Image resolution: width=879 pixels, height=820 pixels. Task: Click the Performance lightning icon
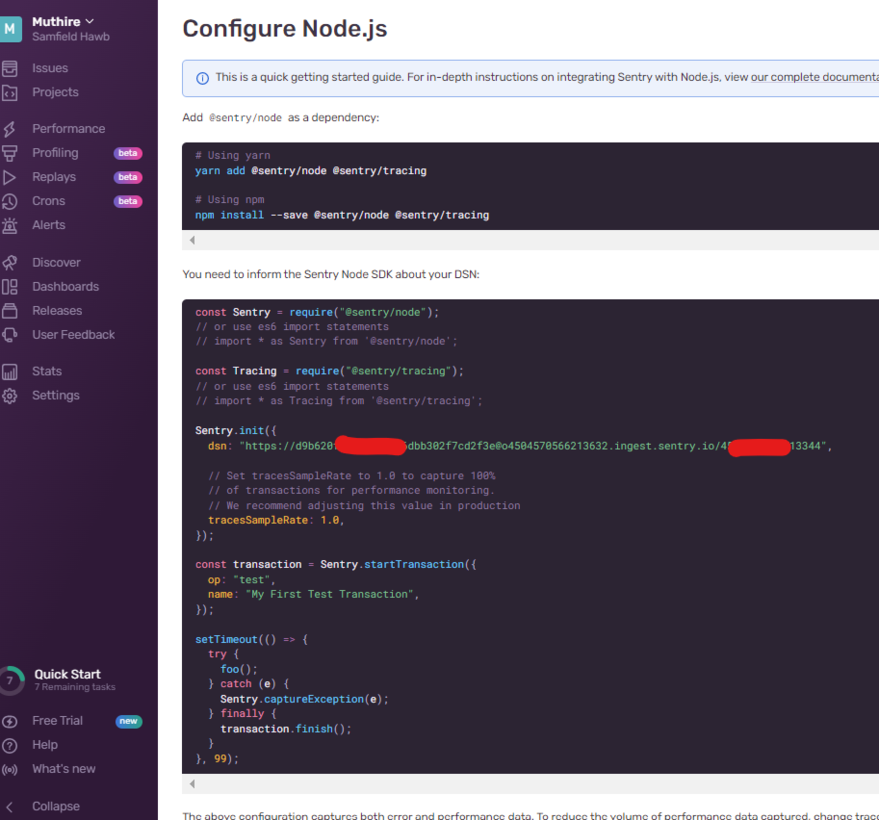[x=10, y=129]
